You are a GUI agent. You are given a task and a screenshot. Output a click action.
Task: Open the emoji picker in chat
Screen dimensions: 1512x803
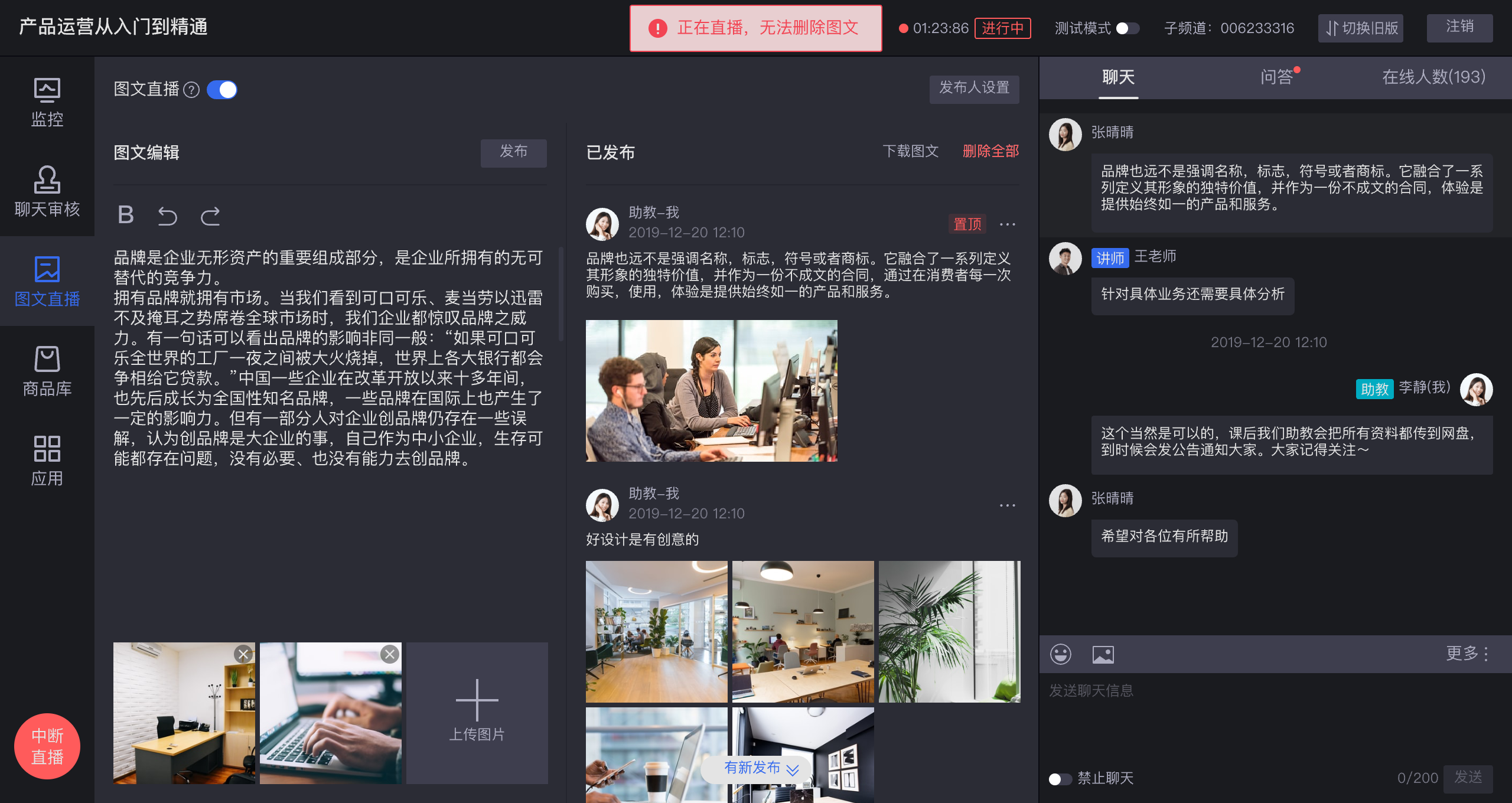click(x=1061, y=654)
